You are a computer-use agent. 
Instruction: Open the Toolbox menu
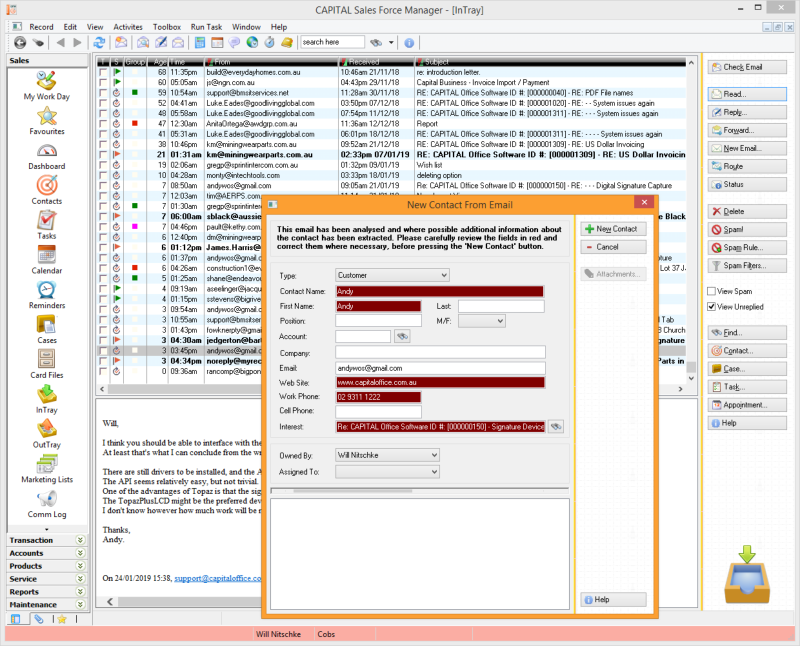pyautogui.click(x=167, y=27)
